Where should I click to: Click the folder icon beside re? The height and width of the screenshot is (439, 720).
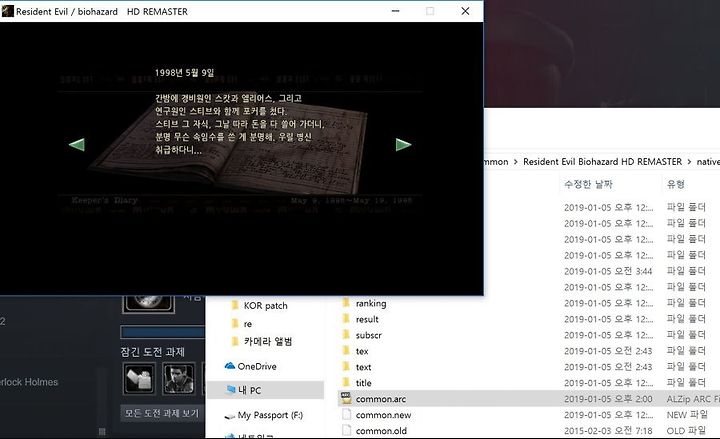[x=235, y=324]
